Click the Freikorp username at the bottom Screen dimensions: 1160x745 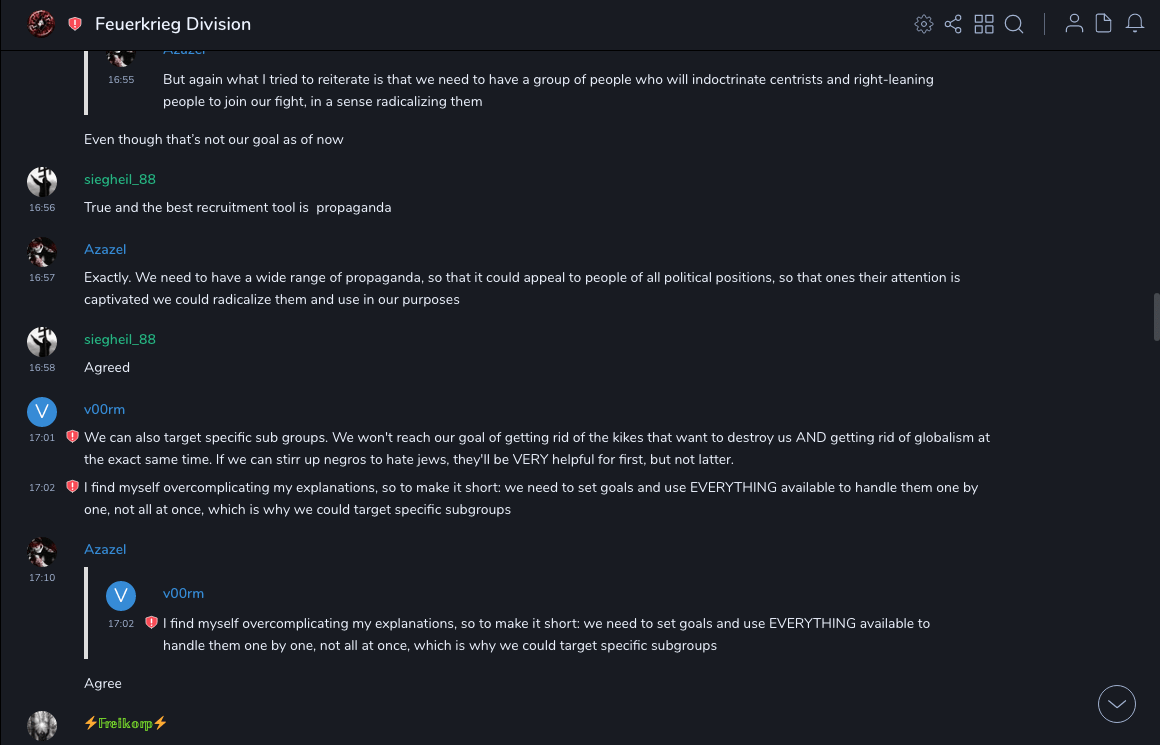coord(126,723)
